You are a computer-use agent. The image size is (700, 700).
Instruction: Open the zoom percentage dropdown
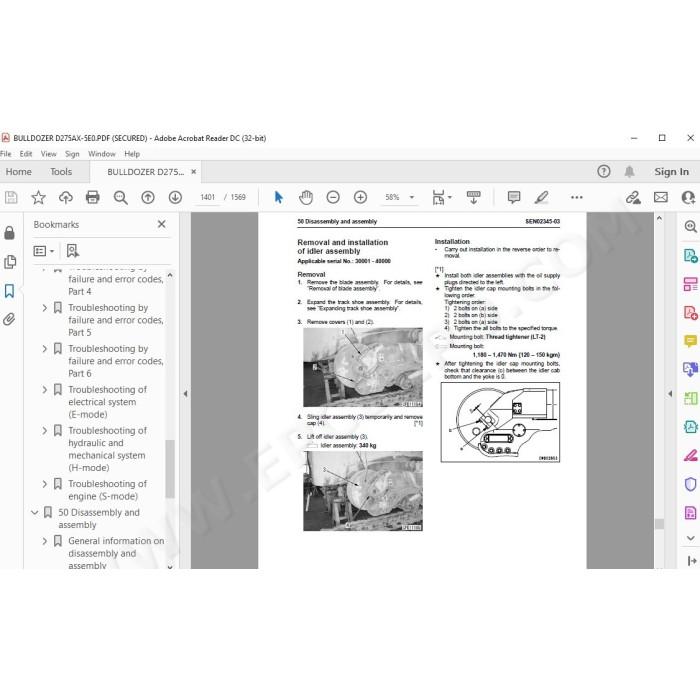(412, 197)
